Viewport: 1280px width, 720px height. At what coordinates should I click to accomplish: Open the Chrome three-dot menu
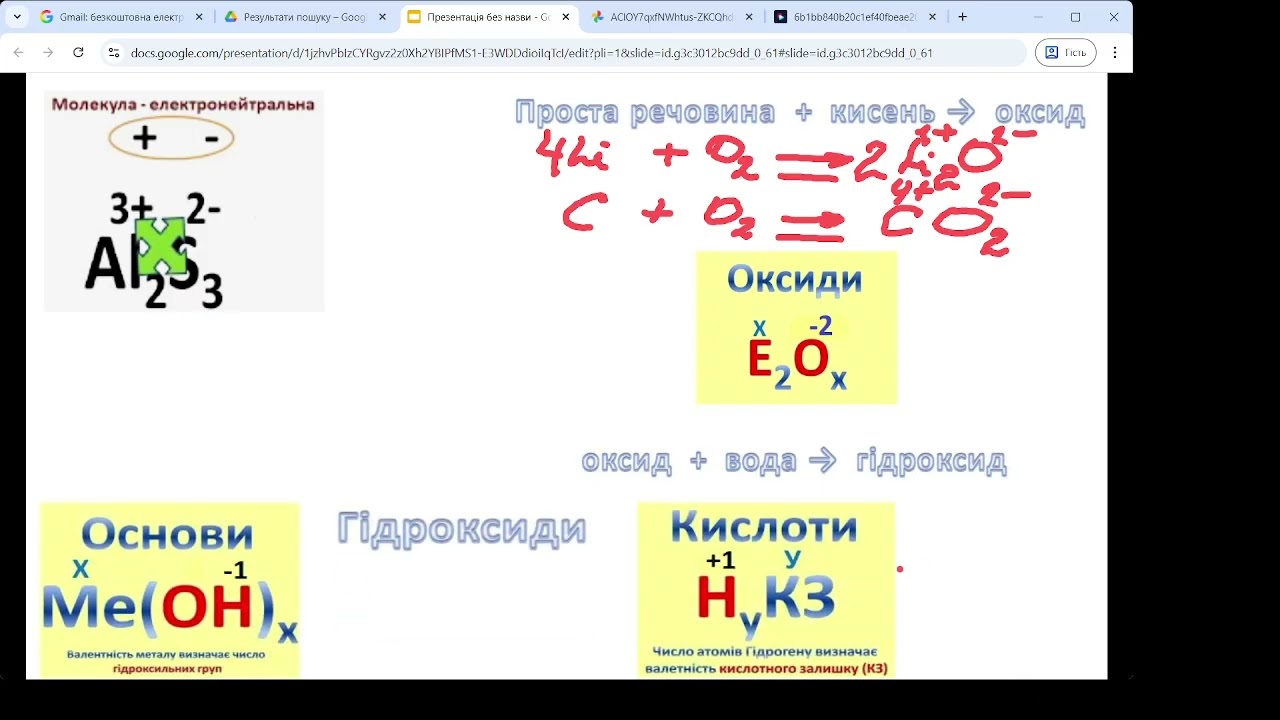[x=1115, y=52]
